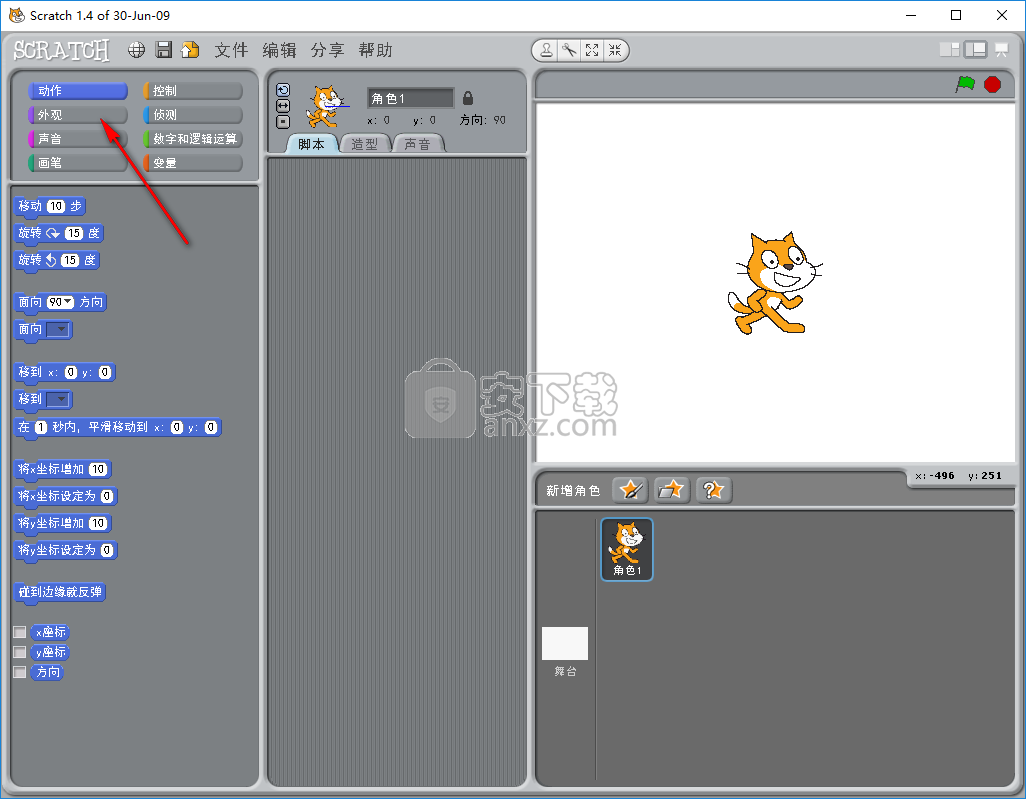Select the 动作 block category

tap(78, 90)
